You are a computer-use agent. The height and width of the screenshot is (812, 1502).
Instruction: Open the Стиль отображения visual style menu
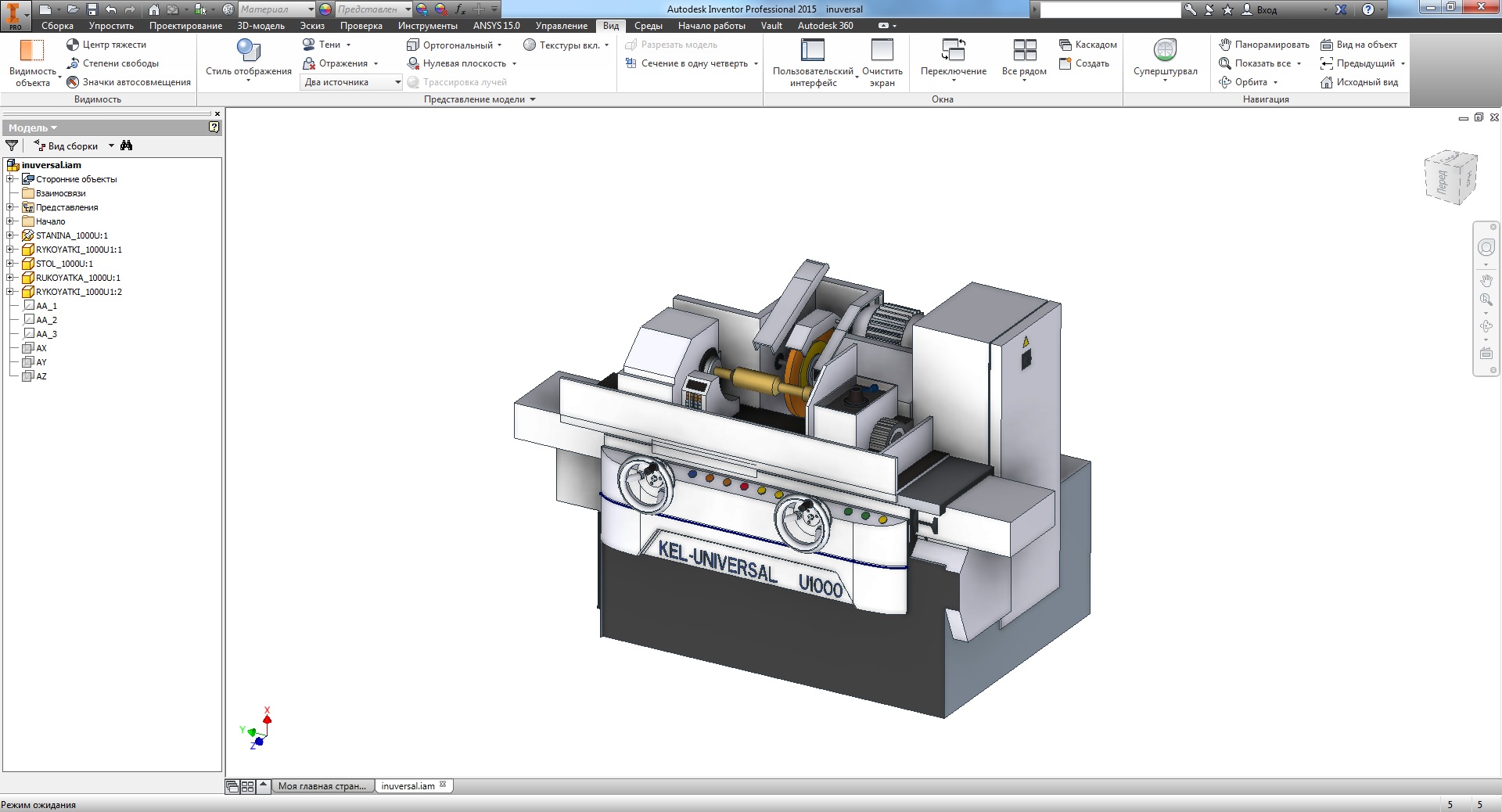click(x=248, y=61)
